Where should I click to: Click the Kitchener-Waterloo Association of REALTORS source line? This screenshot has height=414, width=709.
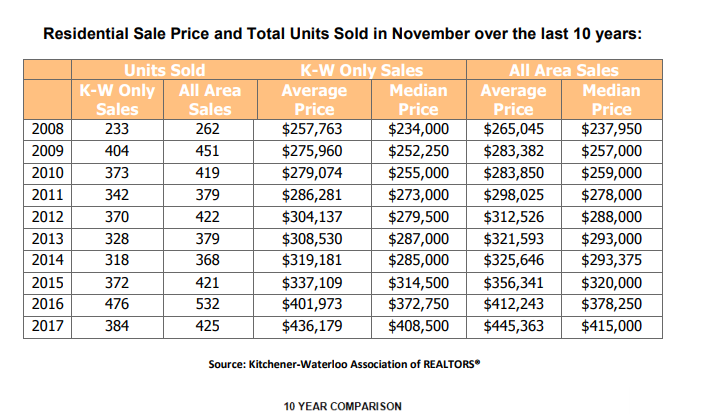[x=338, y=366]
